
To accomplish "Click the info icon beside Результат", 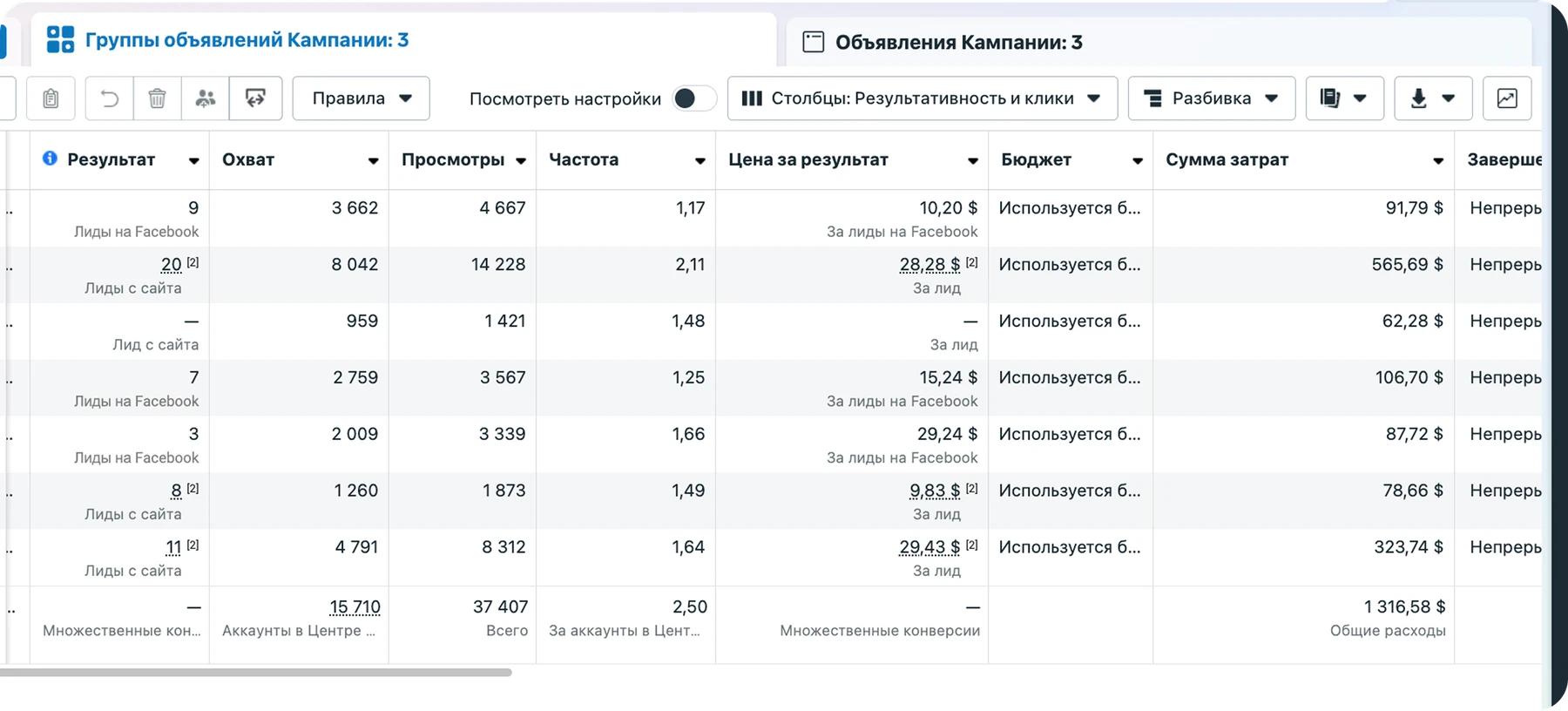I will point(50,159).
